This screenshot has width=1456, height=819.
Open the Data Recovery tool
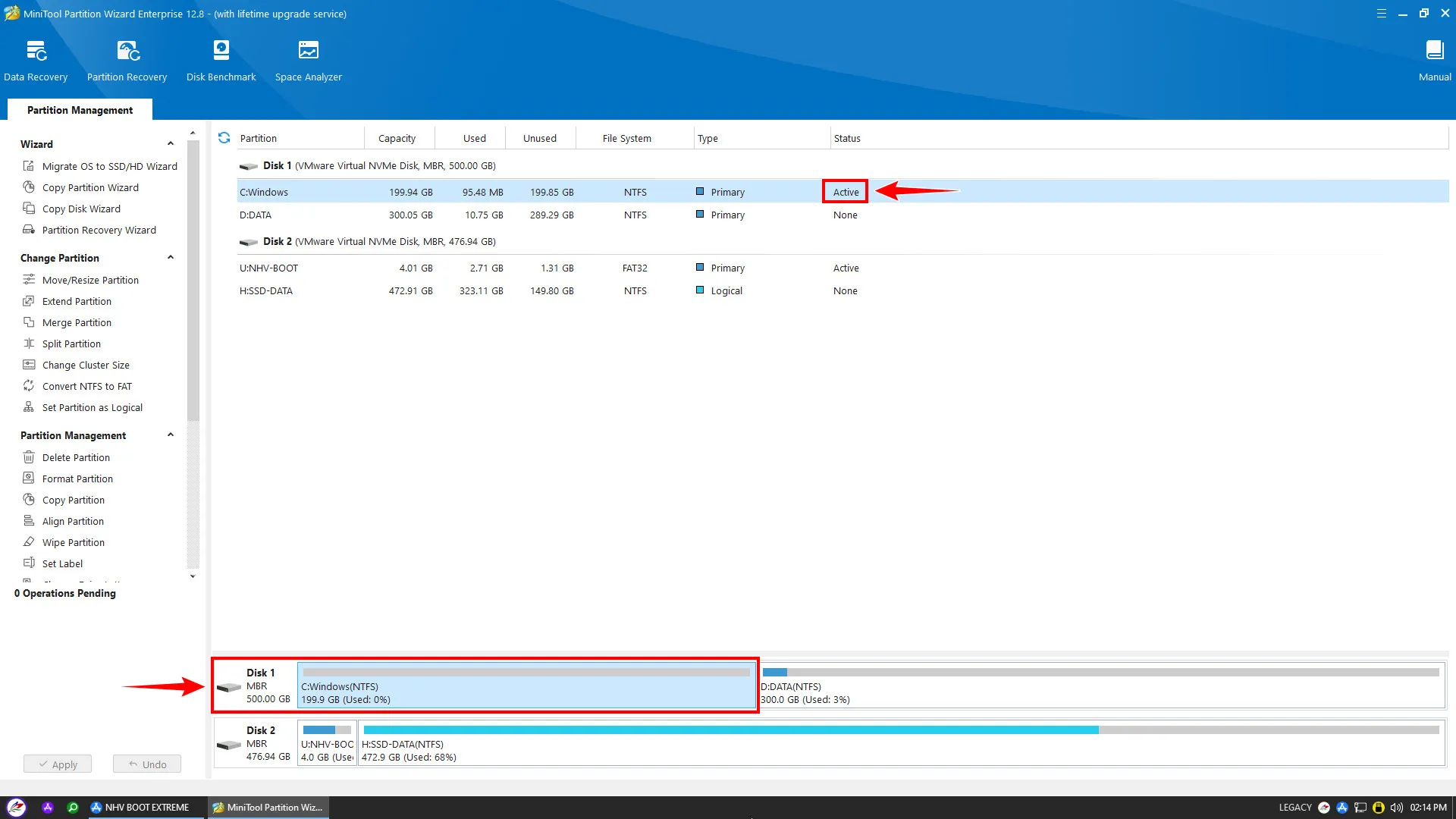point(36,61)
